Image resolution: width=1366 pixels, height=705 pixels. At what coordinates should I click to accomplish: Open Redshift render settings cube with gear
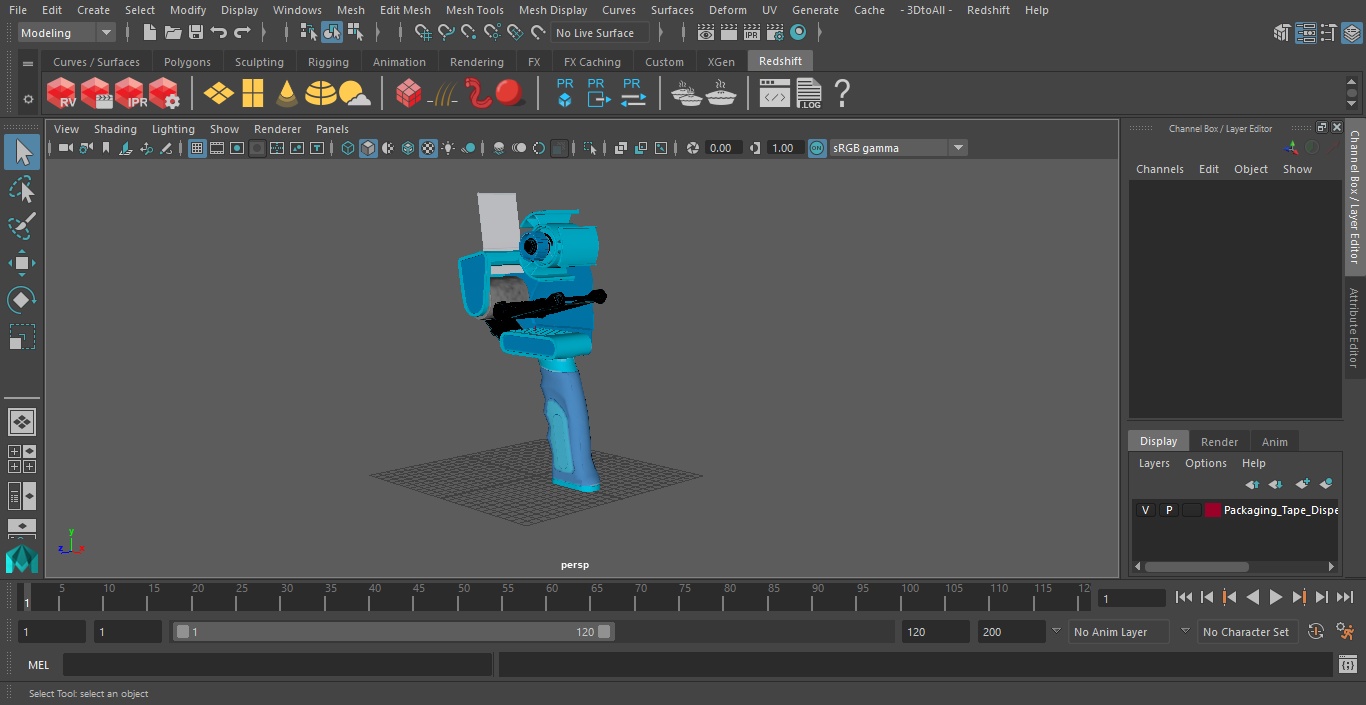164,94
